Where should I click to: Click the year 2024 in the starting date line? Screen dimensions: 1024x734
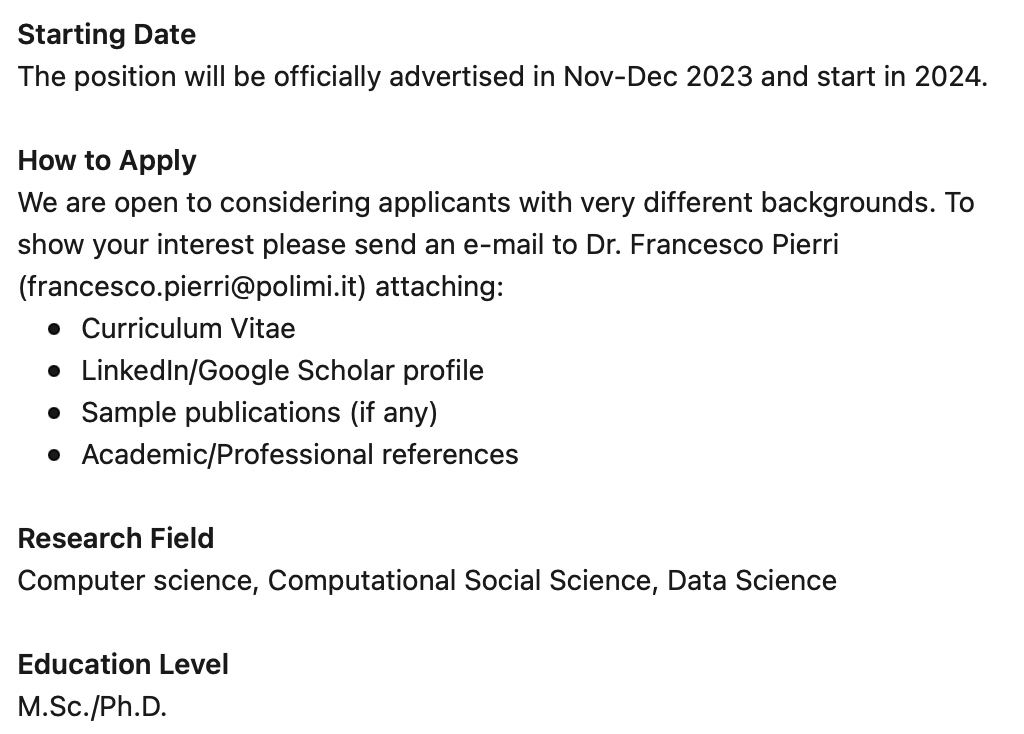click(946, 77)
